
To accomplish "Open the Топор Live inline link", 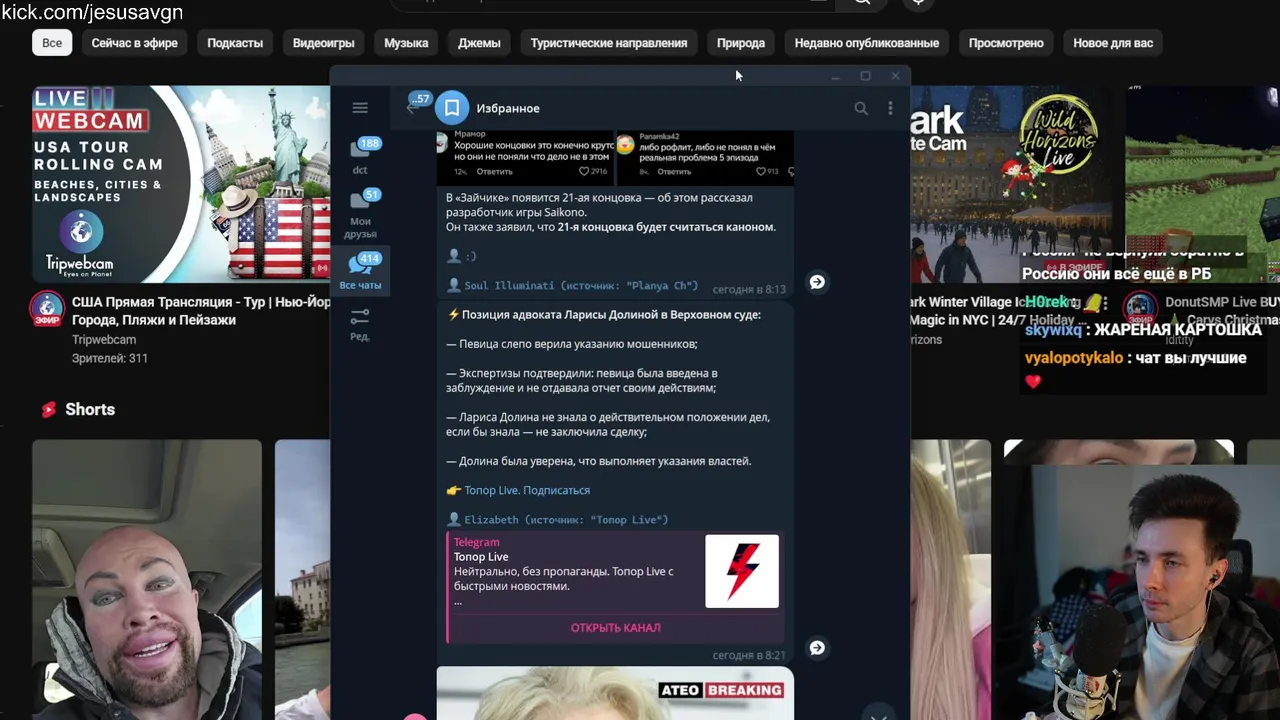I will coord(492,490).
